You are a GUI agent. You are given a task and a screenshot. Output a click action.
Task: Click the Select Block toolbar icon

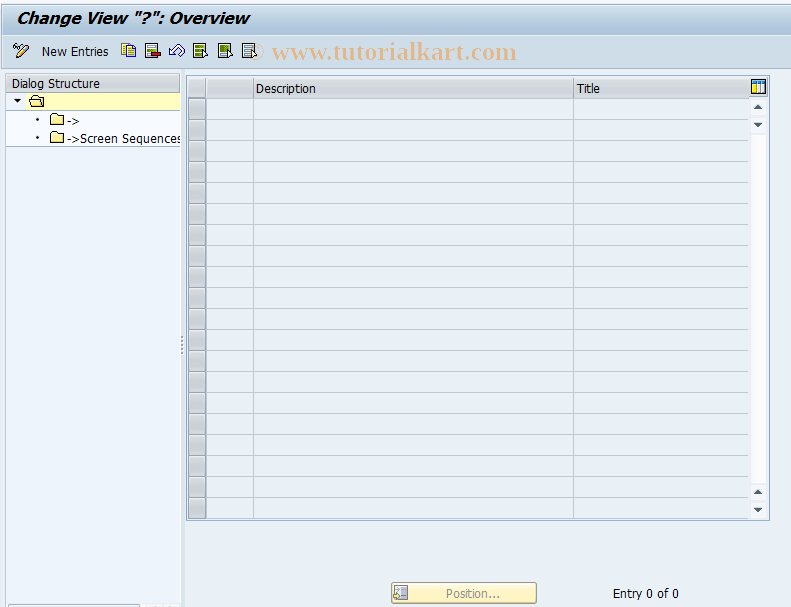pyautogui.click(x=225, y=50)
